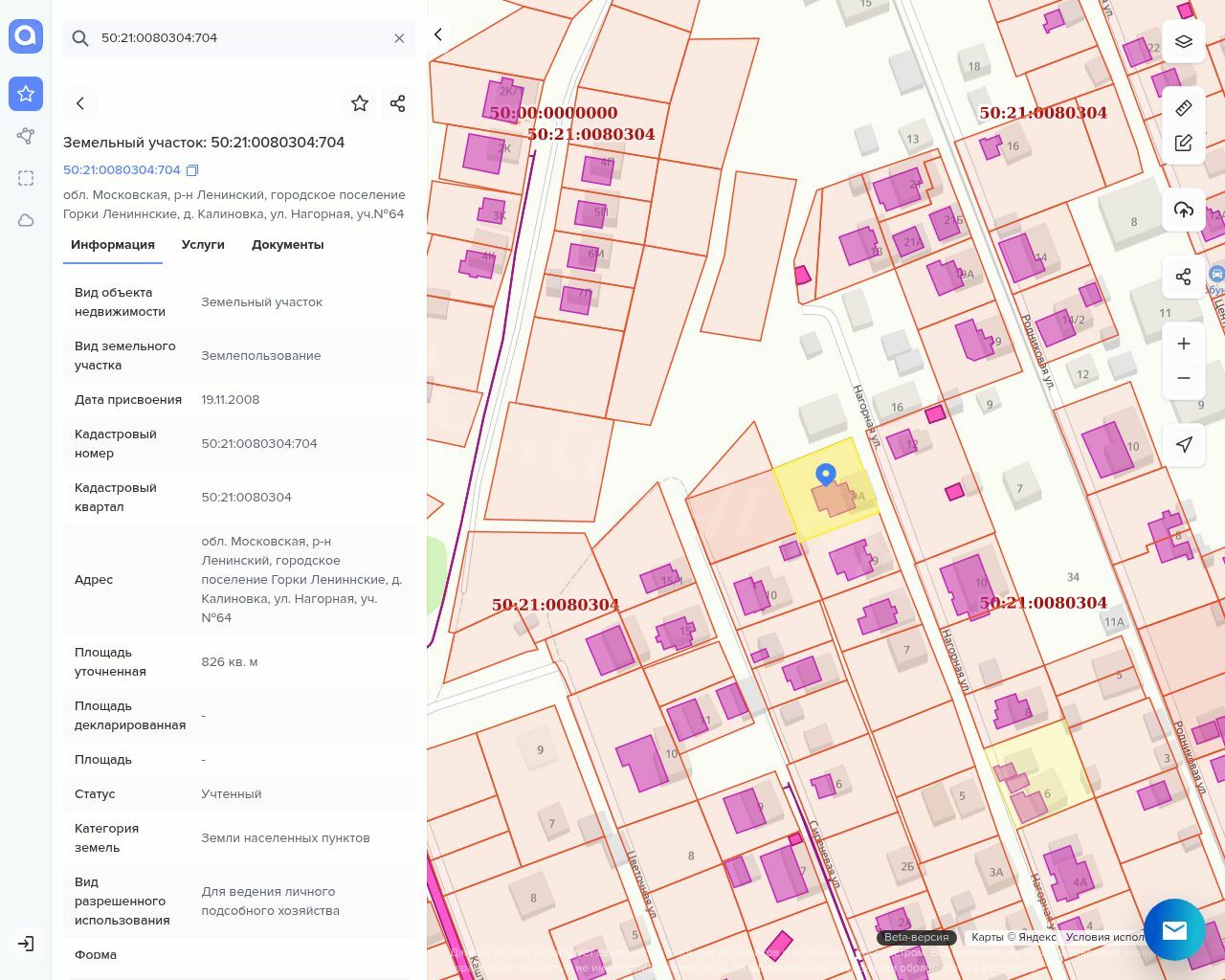Copy the cadastral number 50:21:0080304:704

(192, 170)
